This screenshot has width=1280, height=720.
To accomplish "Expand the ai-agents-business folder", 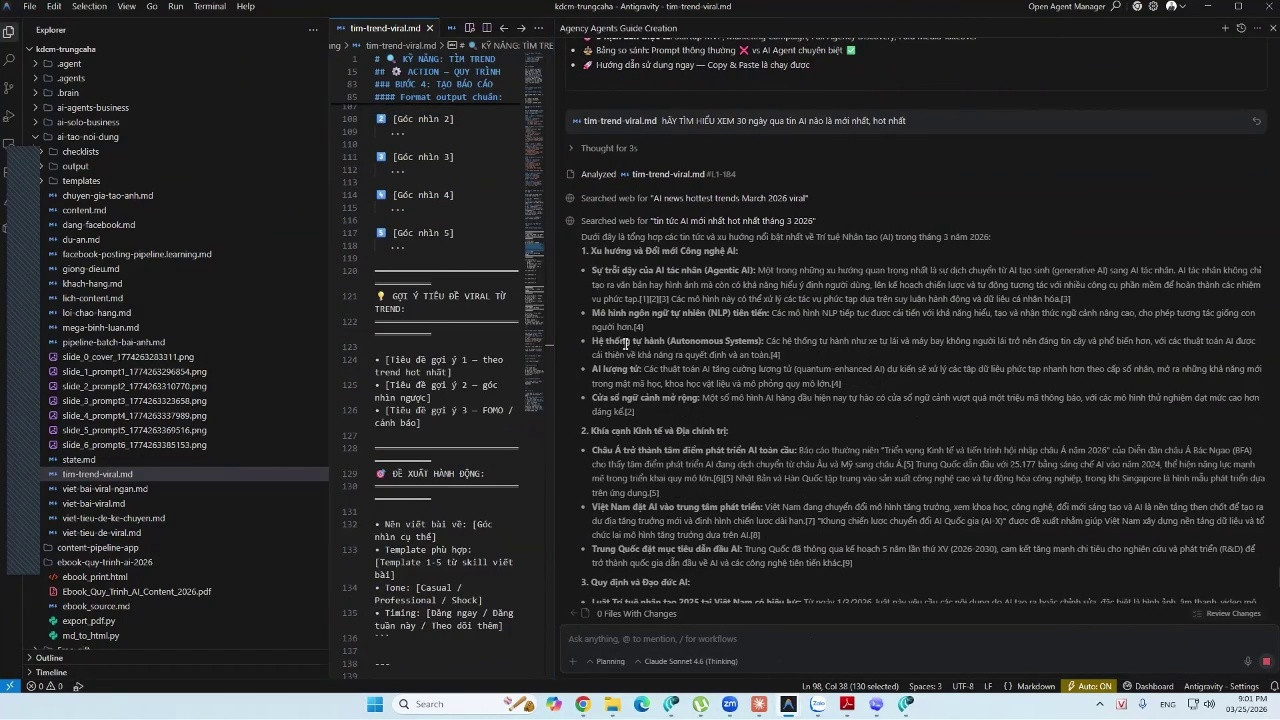I will 93,108.
